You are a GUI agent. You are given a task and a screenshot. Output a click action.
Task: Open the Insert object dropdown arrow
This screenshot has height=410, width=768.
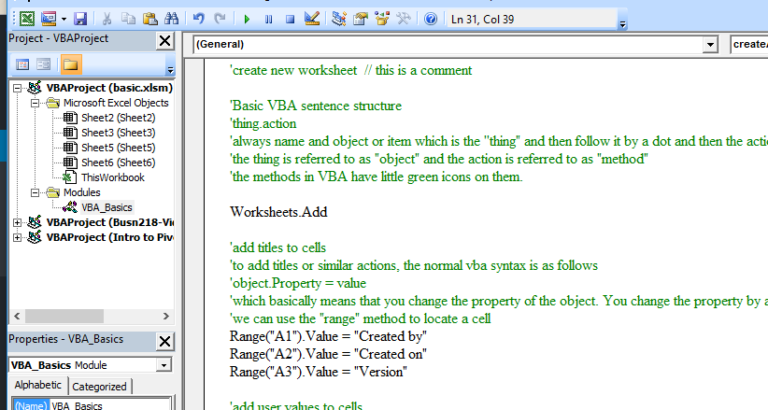coord(64,20)
